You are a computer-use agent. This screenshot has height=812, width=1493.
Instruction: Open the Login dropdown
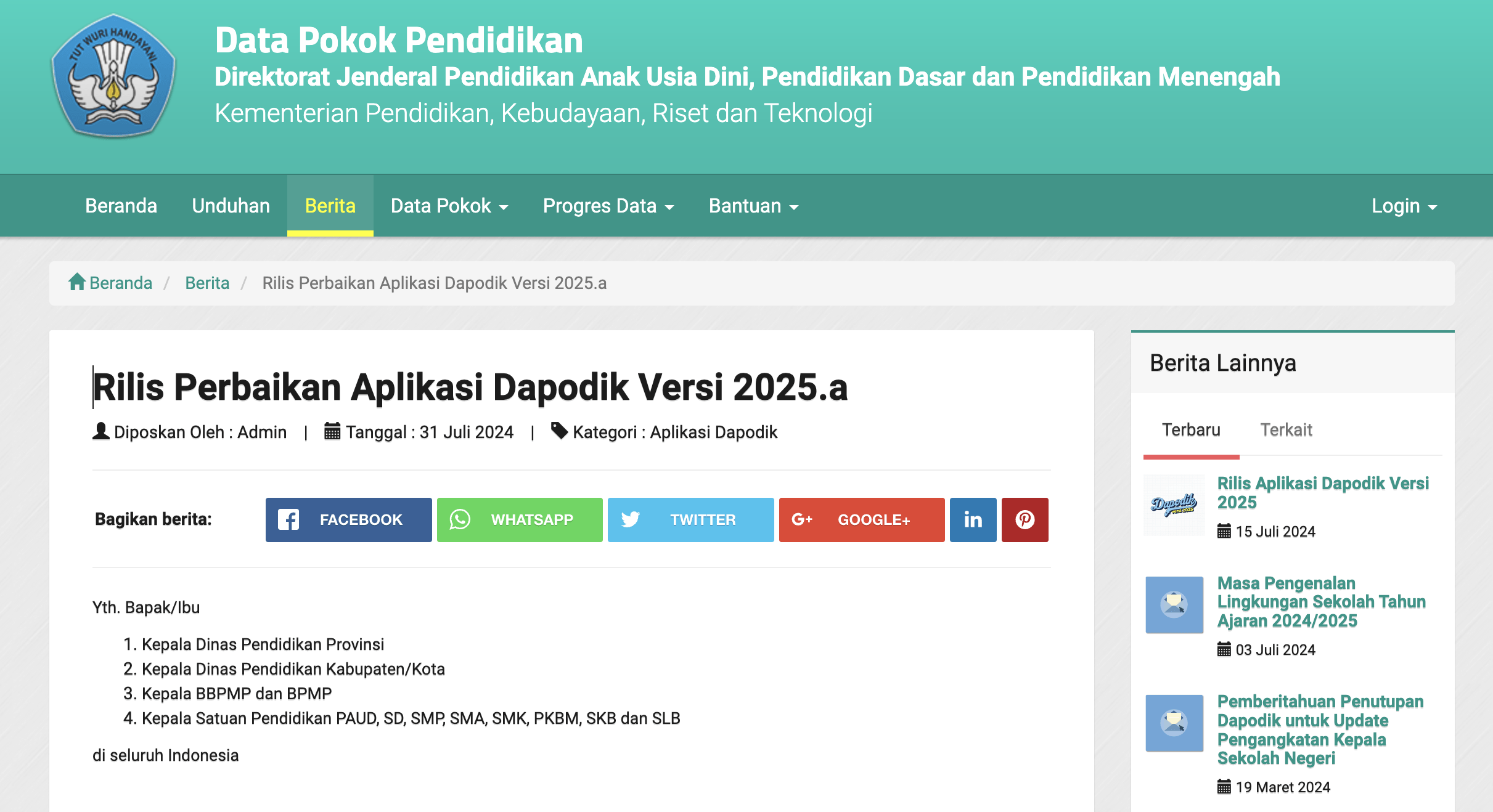[x=1404, y=206]
